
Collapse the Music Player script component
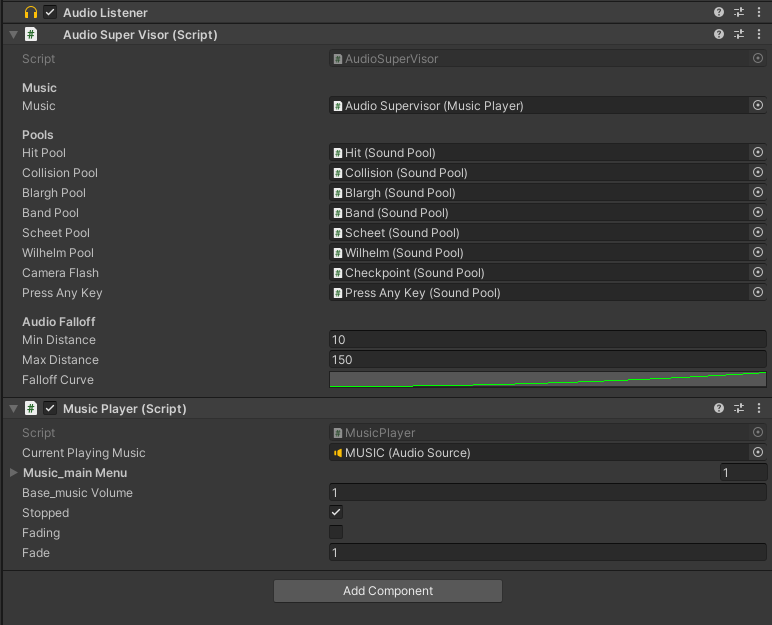pos(13,408)
